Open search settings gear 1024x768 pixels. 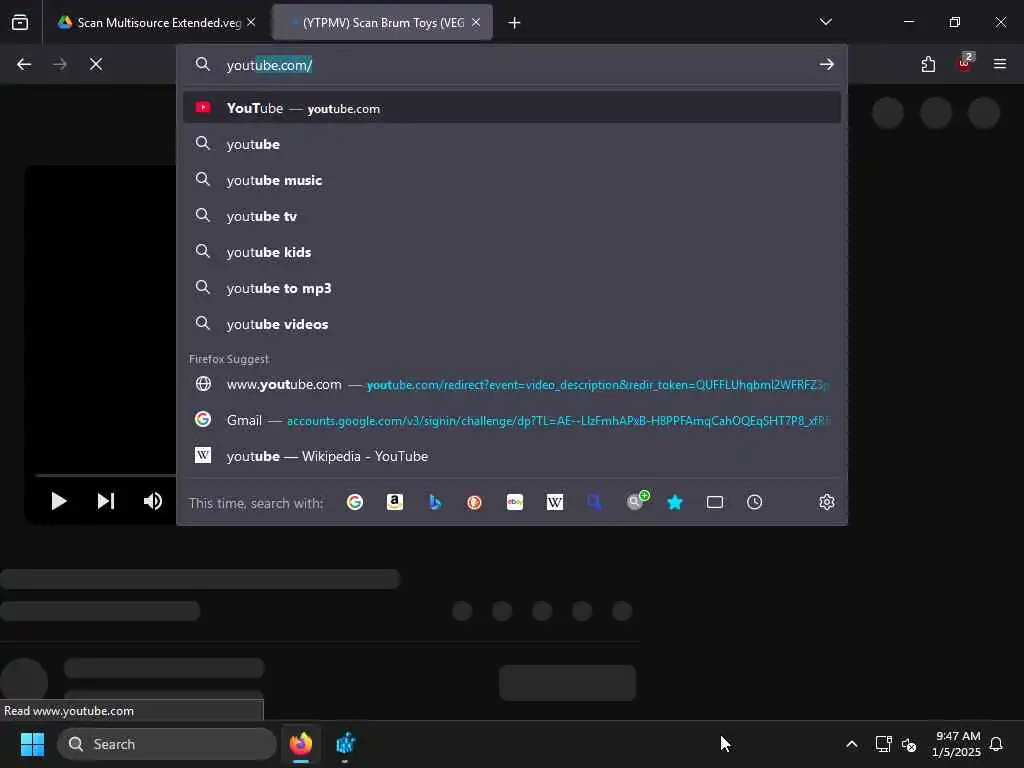(x=827, y=502)
